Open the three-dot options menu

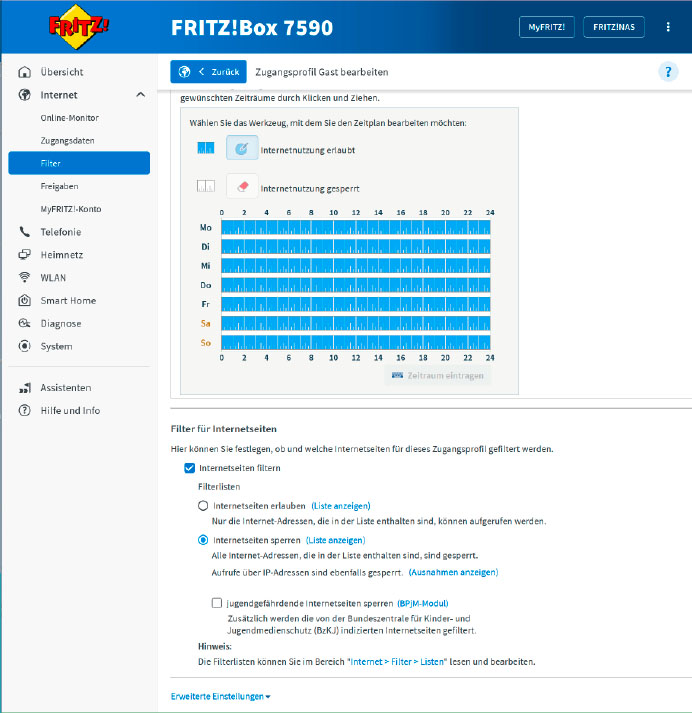pos(668,27)
